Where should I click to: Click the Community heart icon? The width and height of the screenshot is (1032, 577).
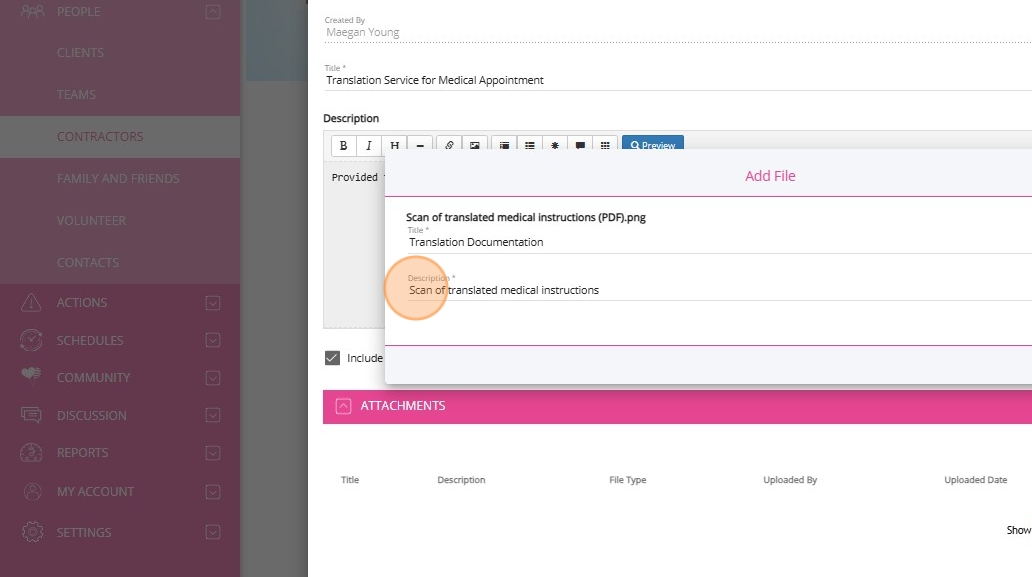tap(31, 375)
